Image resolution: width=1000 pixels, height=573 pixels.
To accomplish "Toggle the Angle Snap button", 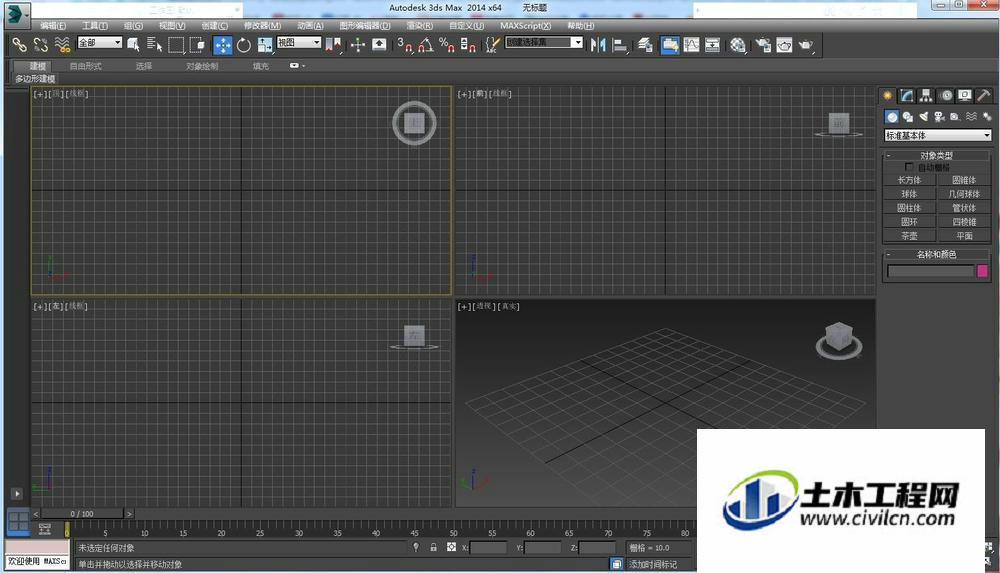I will pos(426,45).
